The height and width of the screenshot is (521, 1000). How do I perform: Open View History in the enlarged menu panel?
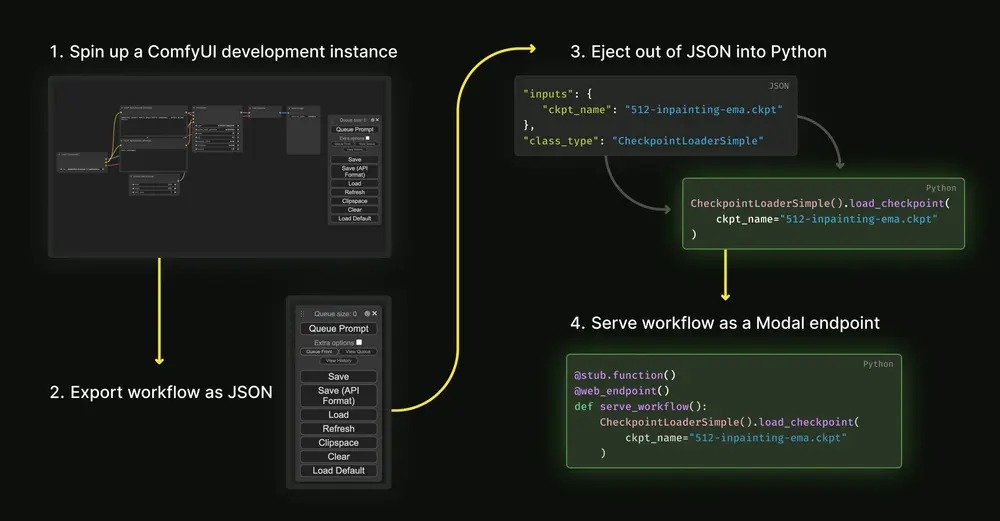(338, 361)
